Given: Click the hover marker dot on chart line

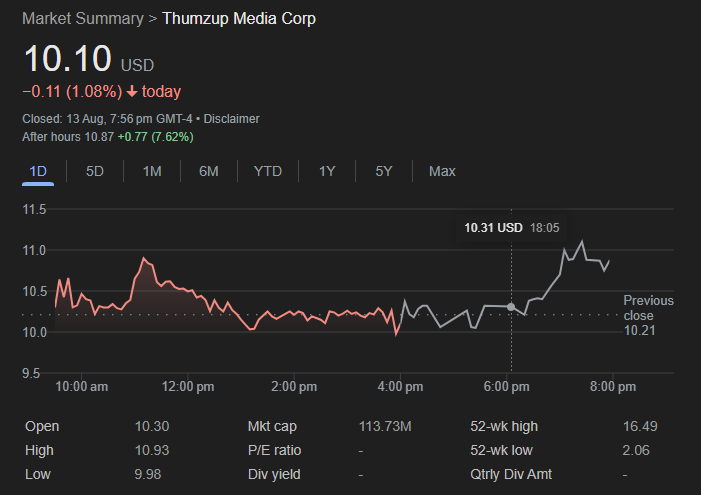Looking at the screenshot, I should pyautogui.click(x=512, y=307).
